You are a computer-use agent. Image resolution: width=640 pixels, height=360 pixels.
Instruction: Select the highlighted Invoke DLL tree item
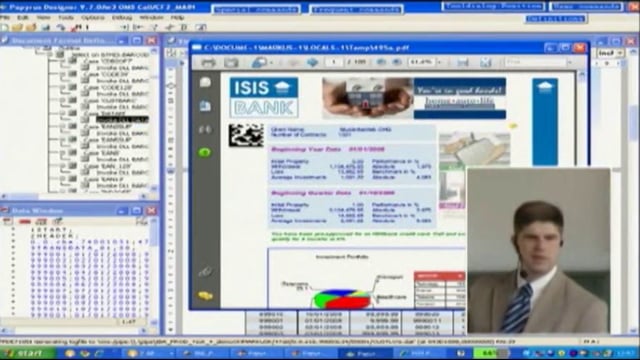click(122, 120)
